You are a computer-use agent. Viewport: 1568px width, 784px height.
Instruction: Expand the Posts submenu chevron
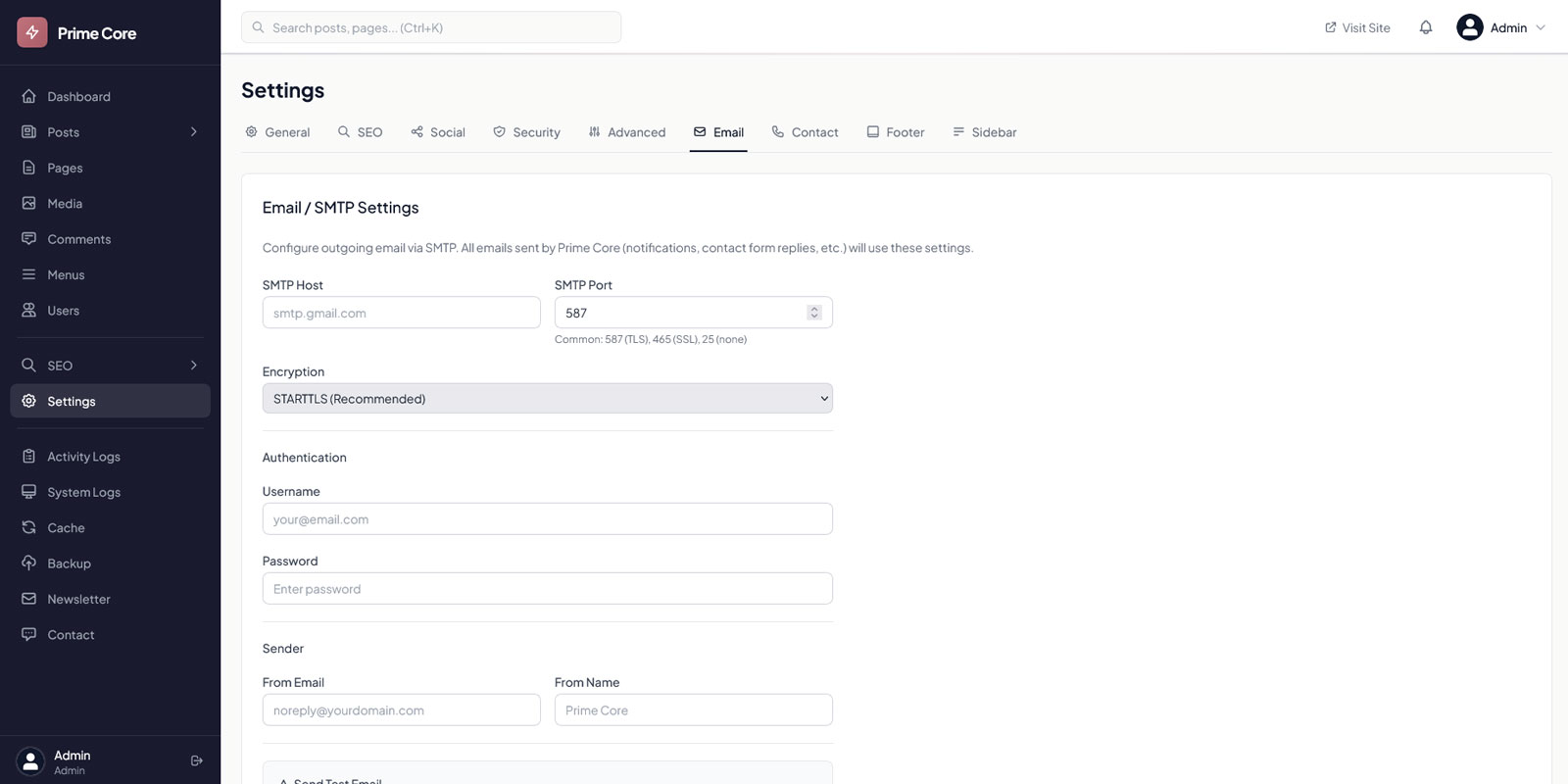coord(194,132)
